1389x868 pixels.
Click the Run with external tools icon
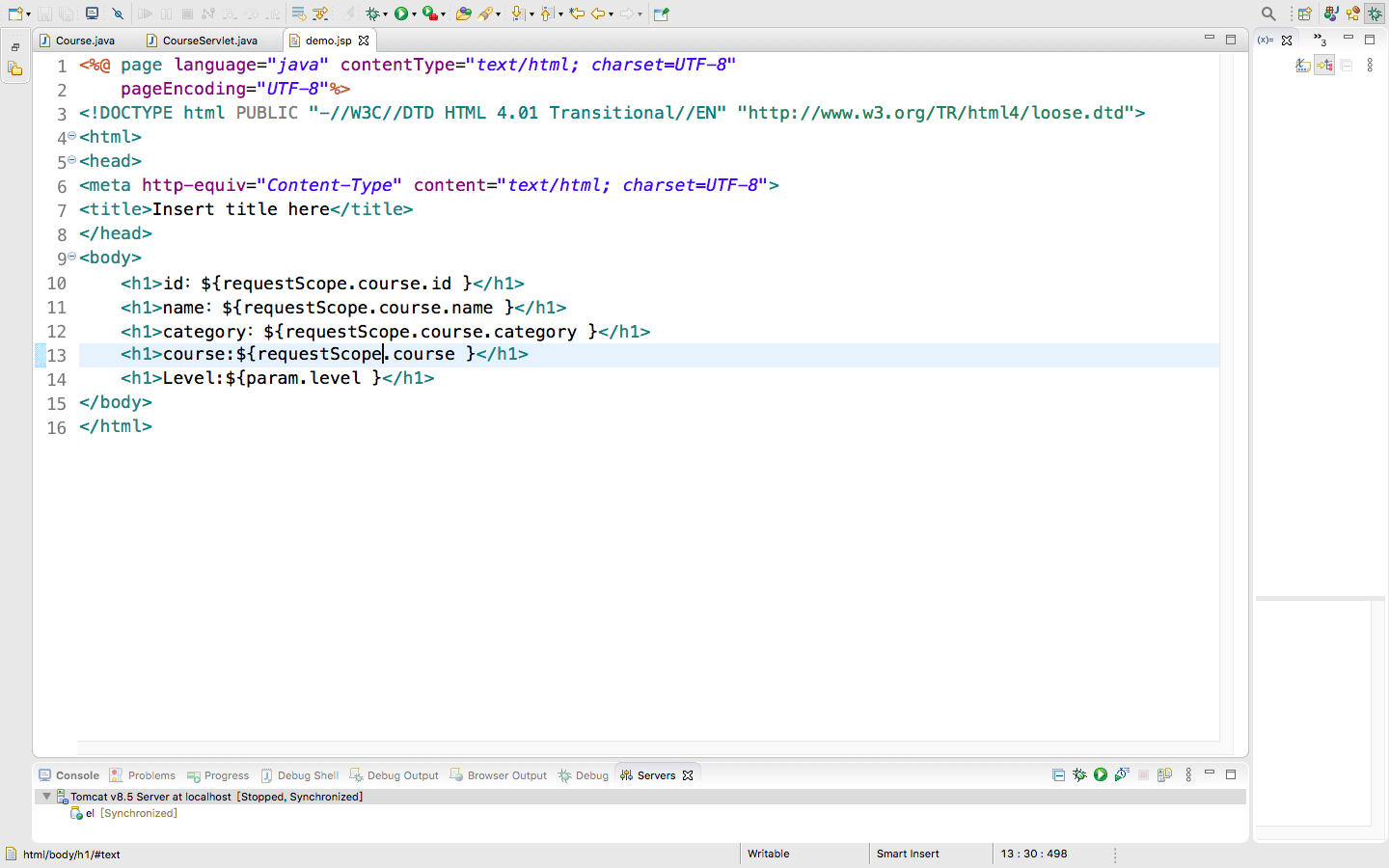coord(430,14)
